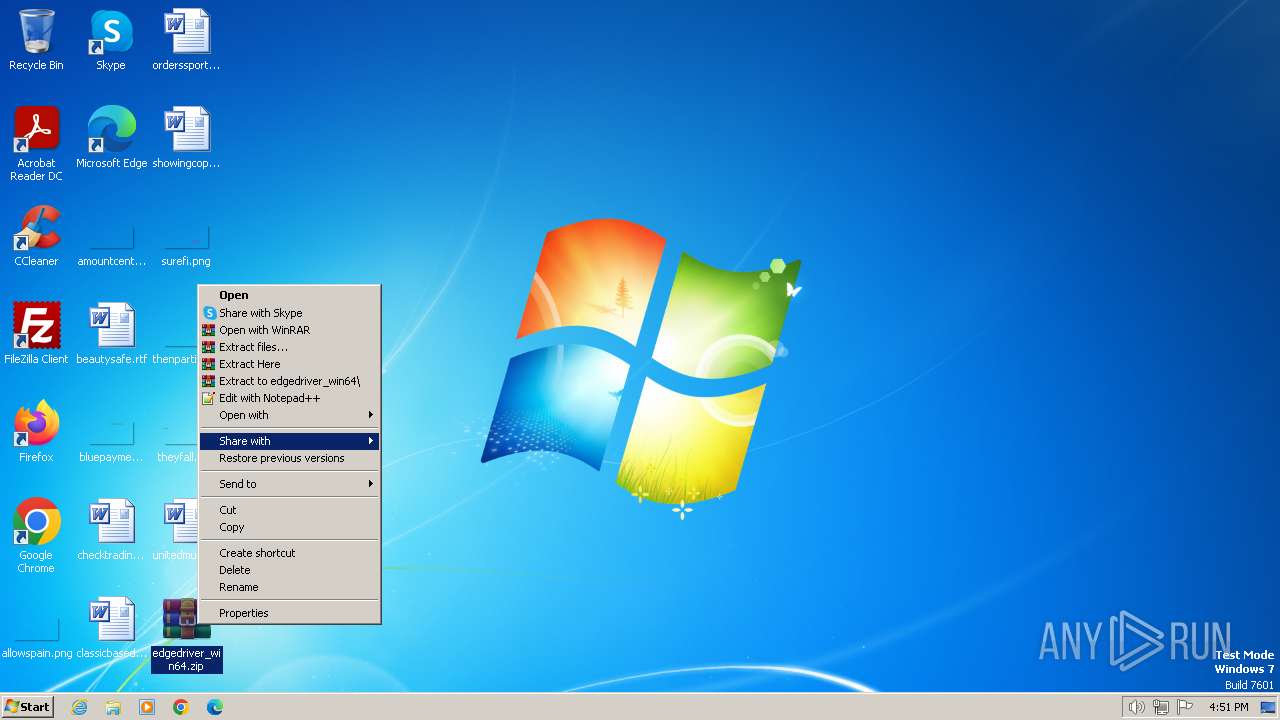This screenshot has height=720, width=1280.
Task: Choose Copy in the context menu
Action: (290, 527)
